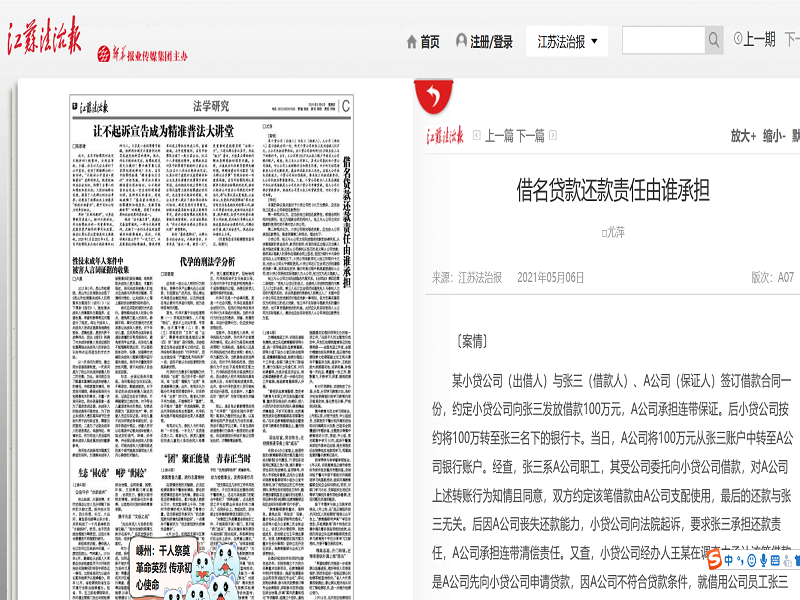Open the "团"聚正能量 青春正当时 article in thumbnail
The image size is (800, 600).
[207, 458]
